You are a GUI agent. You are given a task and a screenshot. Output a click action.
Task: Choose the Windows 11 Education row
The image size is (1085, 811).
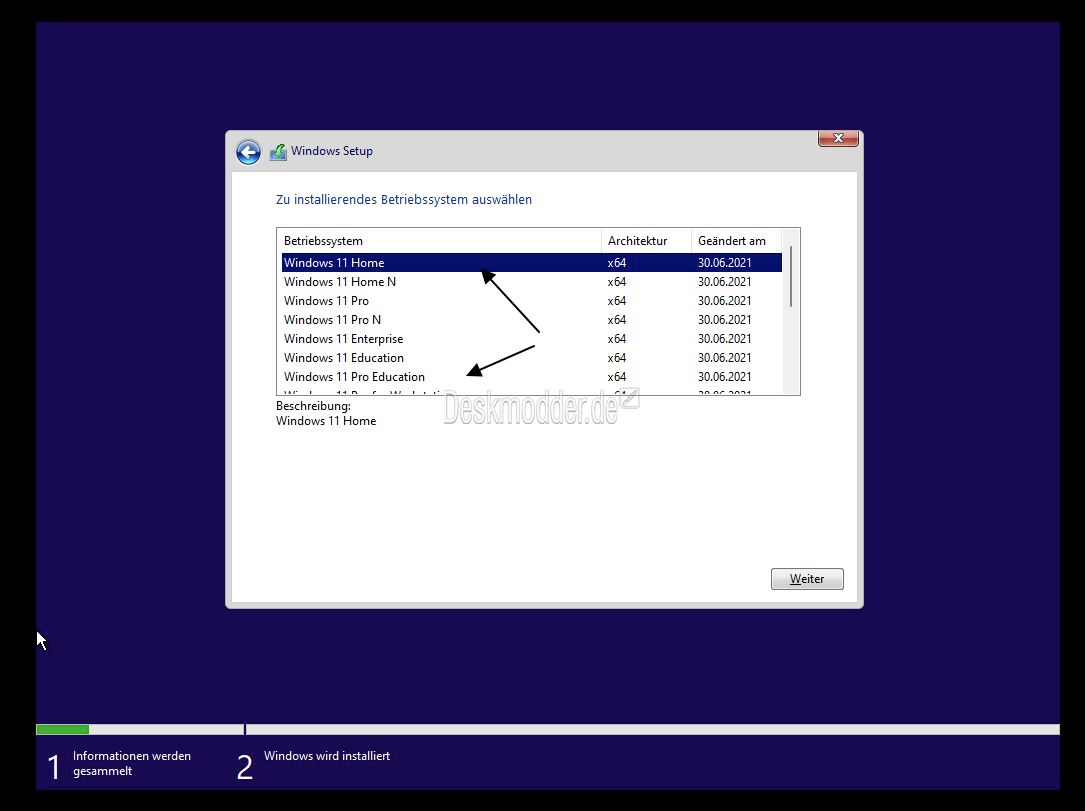[x=531, y=358]
